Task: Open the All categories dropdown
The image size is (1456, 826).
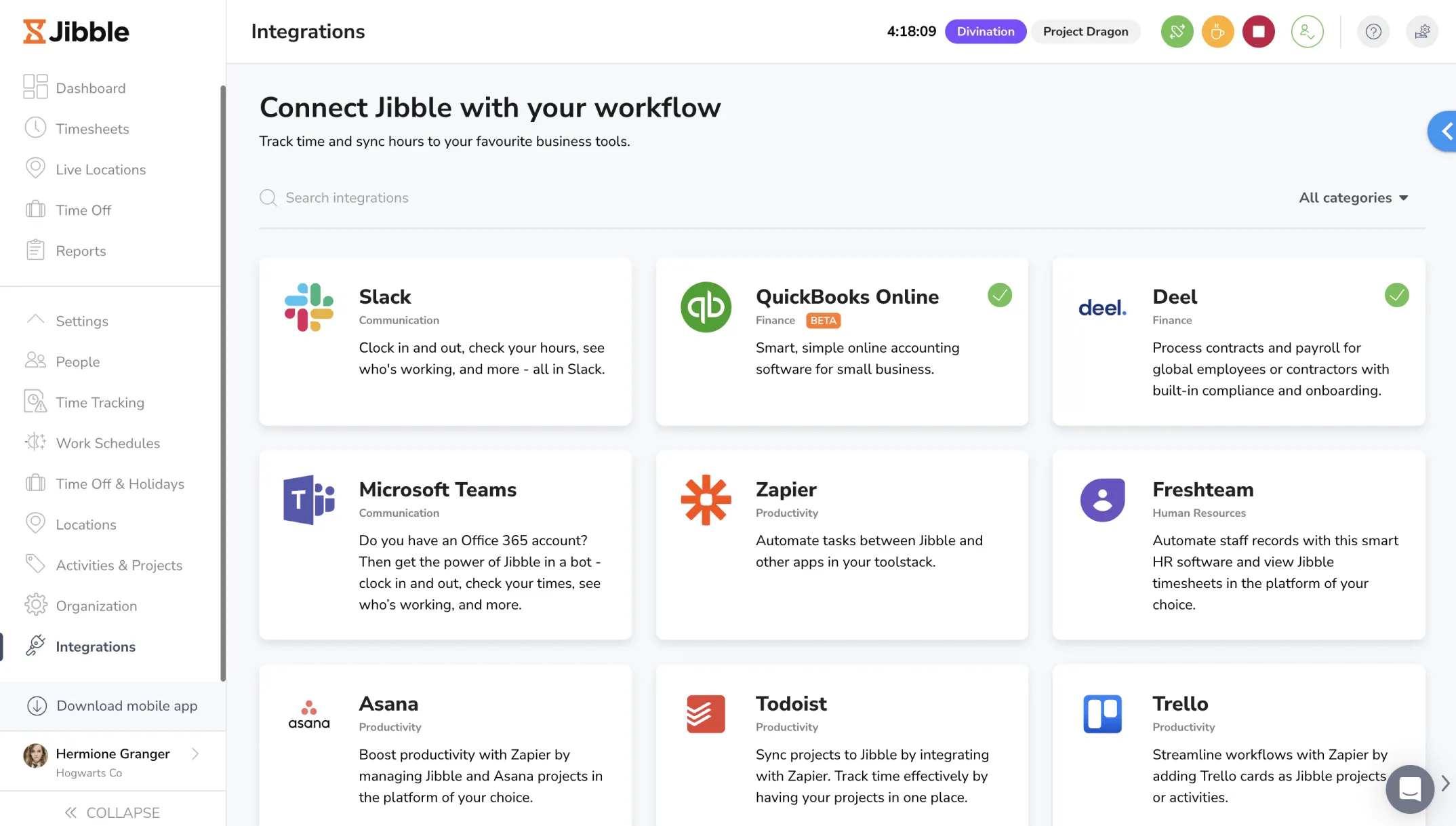Action: 1353,197
